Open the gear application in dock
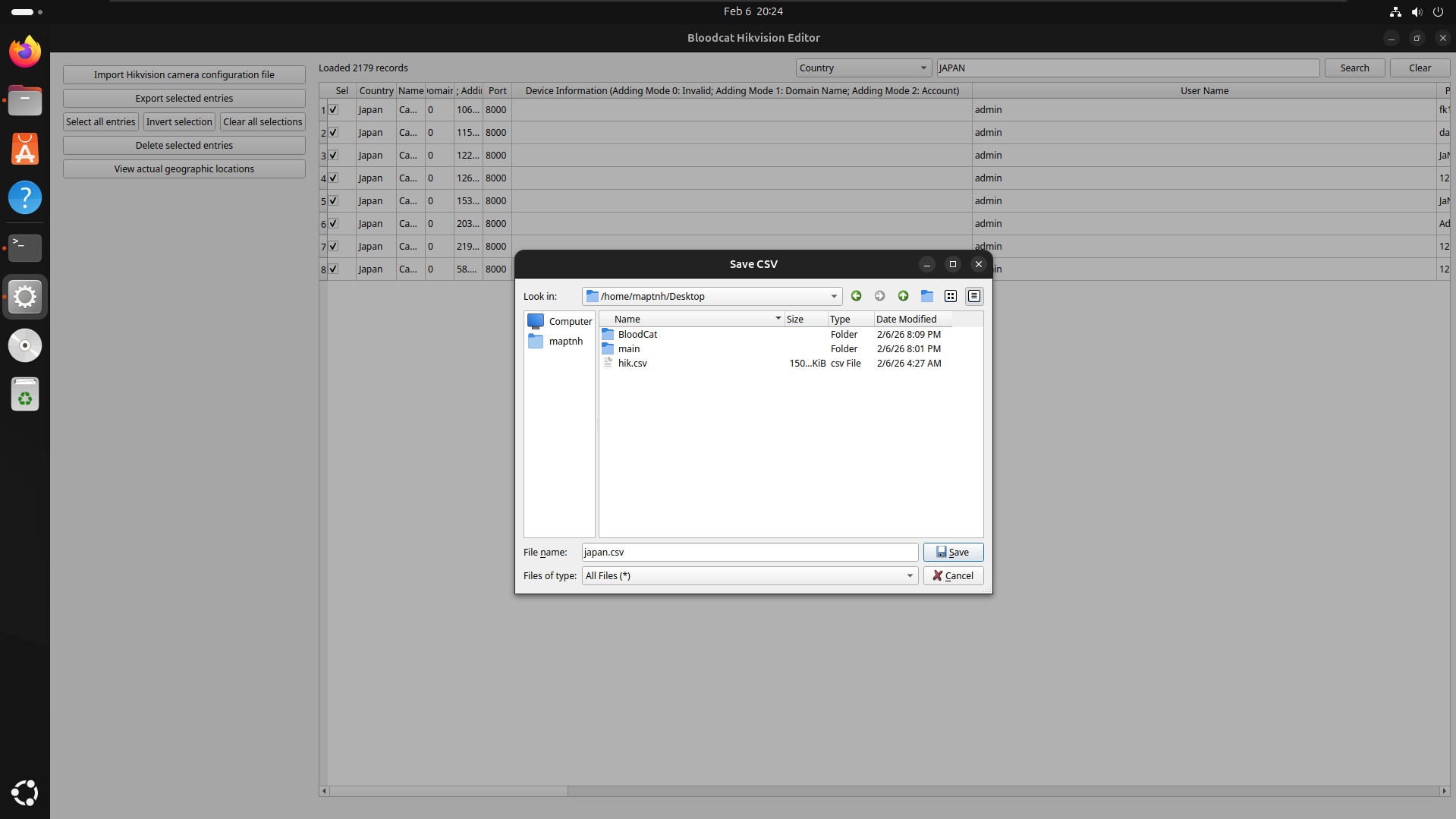The image size is (1456, 819). 25,297
